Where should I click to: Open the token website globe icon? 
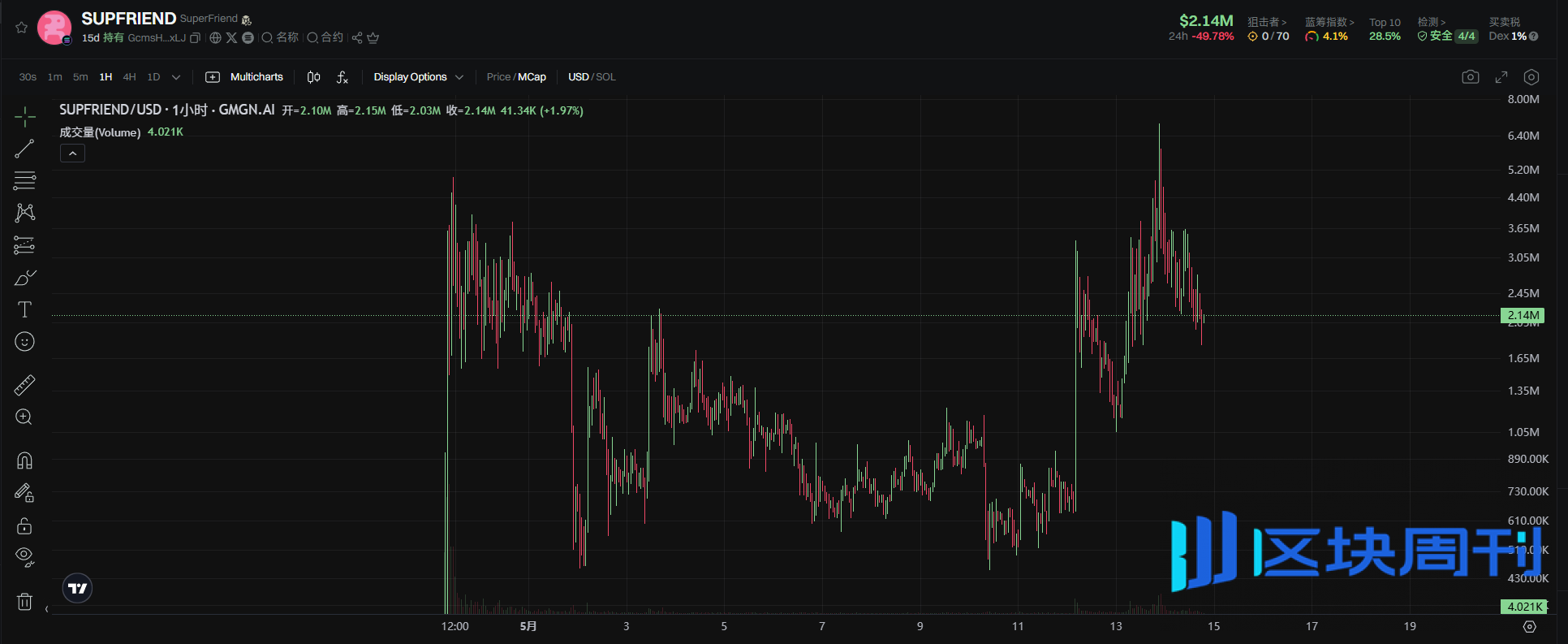pyautogui.click(x=215, y=38)
